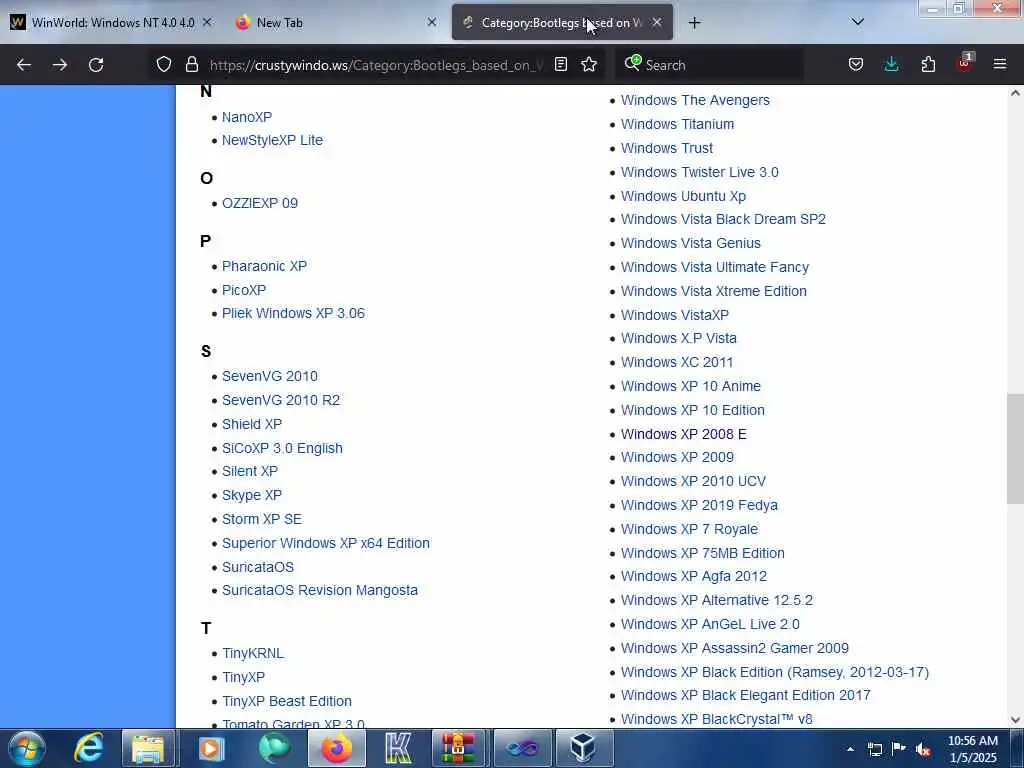Go forward one page
The image size is (1024, 768).
point(59,65)
